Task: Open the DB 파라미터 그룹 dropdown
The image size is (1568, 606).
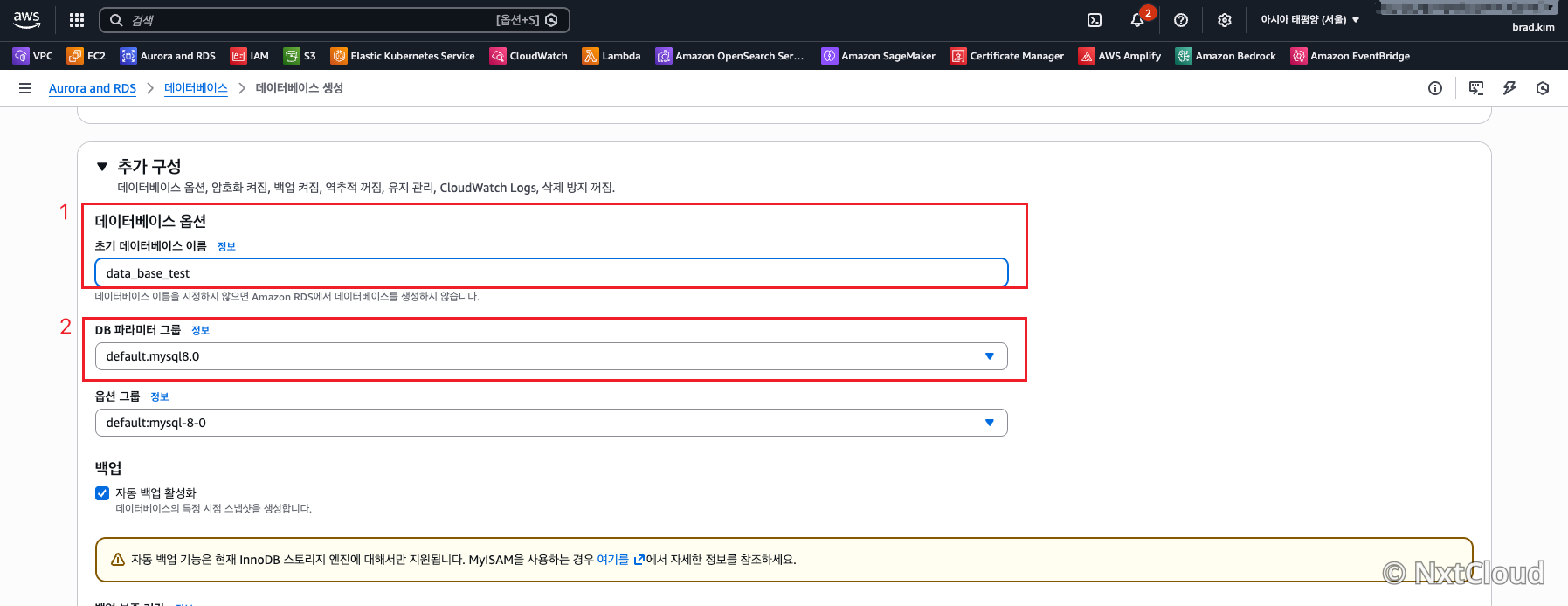Action: [x=551, y=356]
